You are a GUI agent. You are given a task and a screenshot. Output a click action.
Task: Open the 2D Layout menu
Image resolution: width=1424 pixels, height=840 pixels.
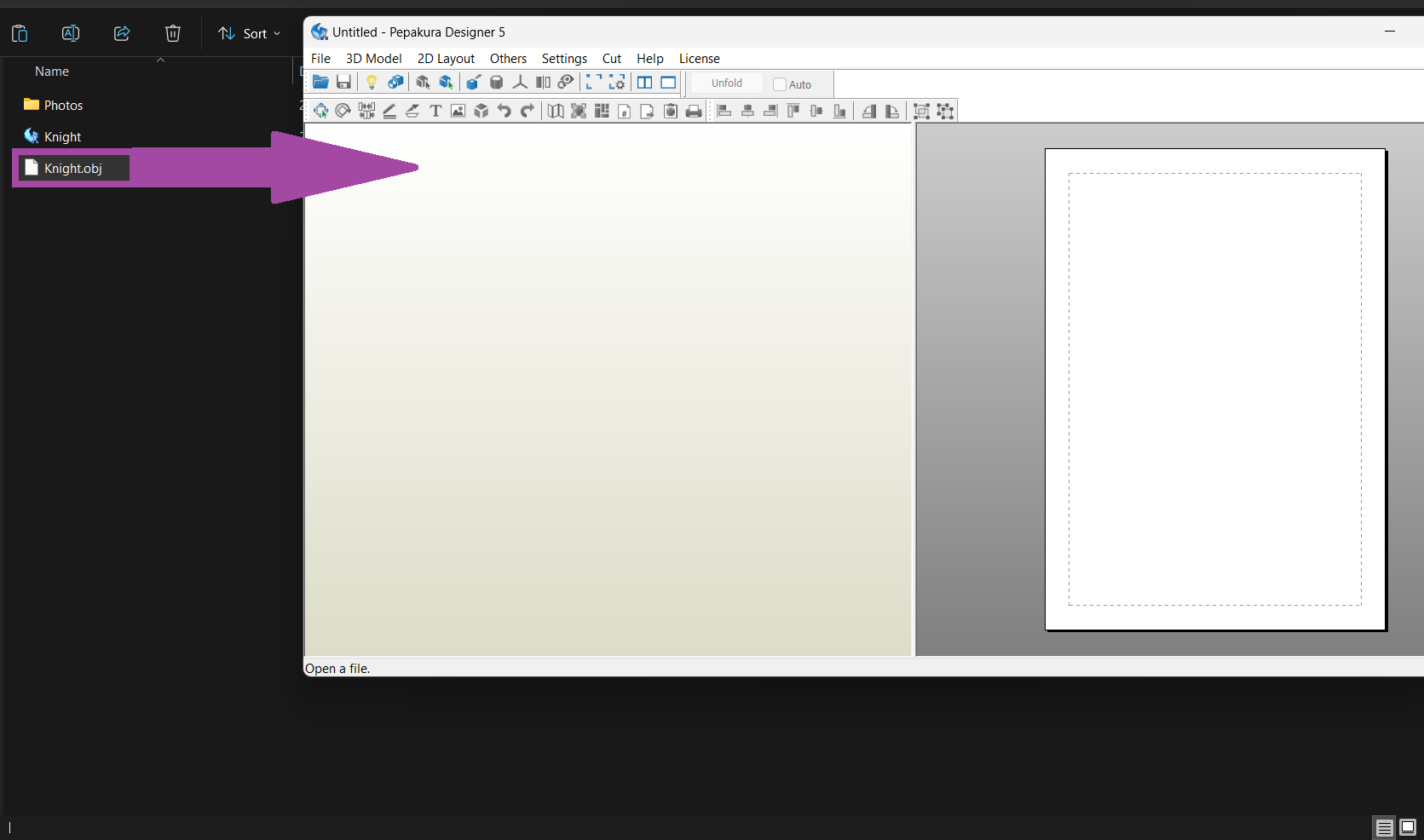(x=446, y=59)
